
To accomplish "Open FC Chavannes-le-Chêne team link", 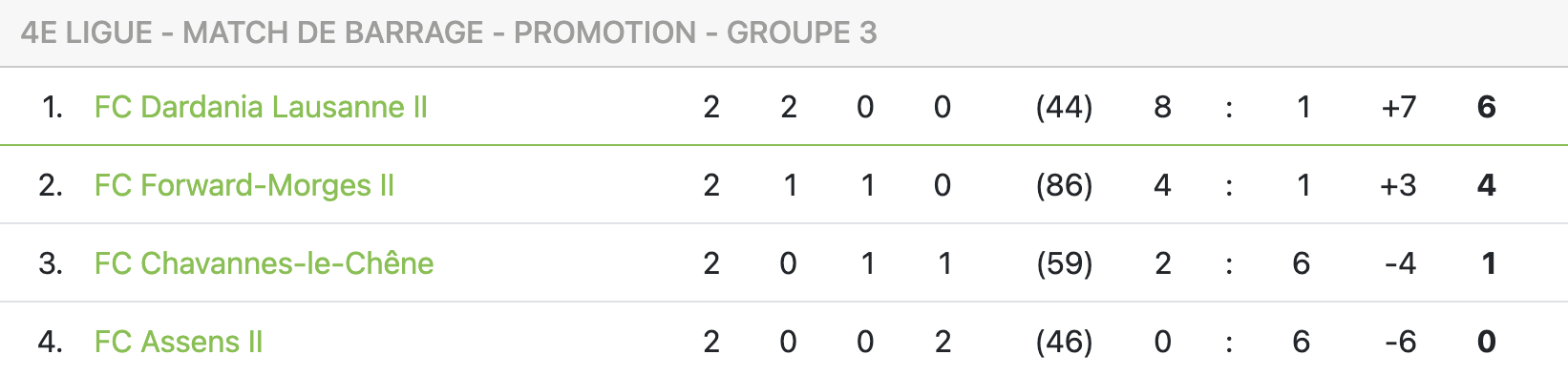I will point(265,263).
